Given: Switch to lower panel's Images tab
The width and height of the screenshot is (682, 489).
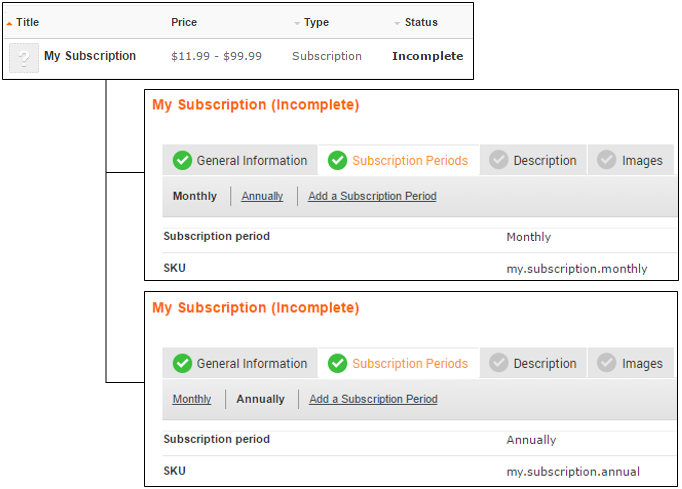Looking at the screenshot, I should click(642, 363).
